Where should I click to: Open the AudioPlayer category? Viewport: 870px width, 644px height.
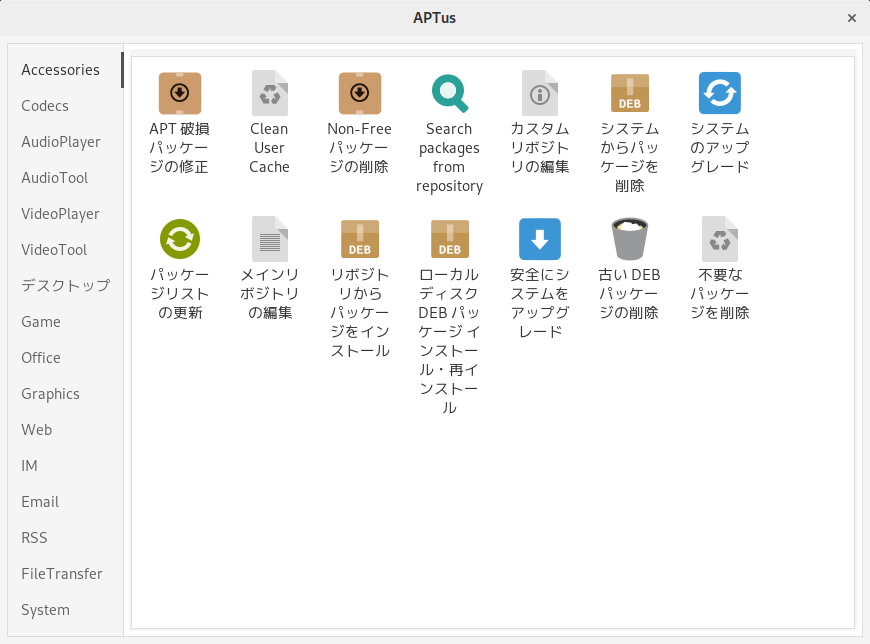coord(65,142)
